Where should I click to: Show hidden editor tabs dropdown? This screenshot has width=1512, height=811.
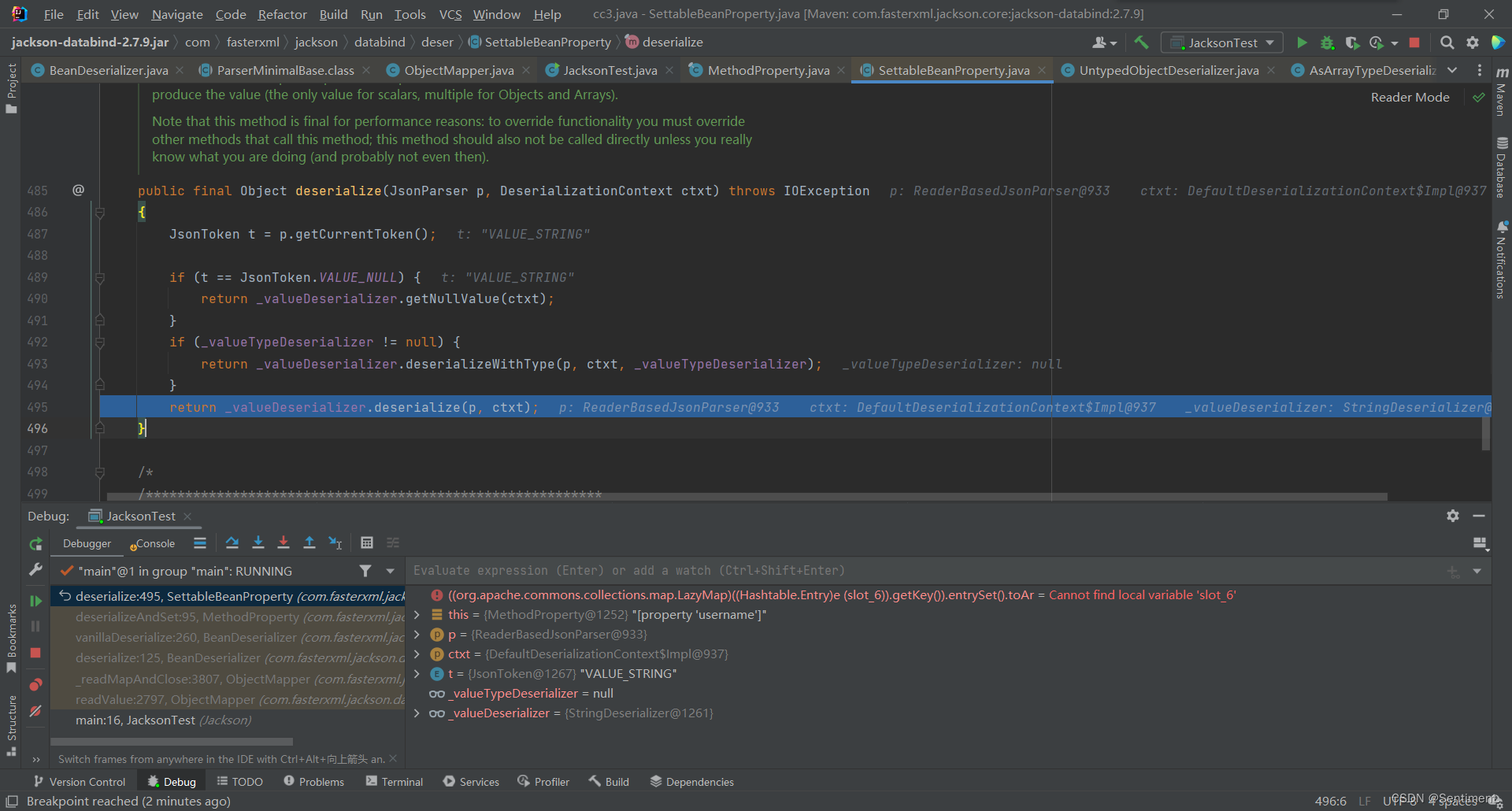(x=1452, y=70)
